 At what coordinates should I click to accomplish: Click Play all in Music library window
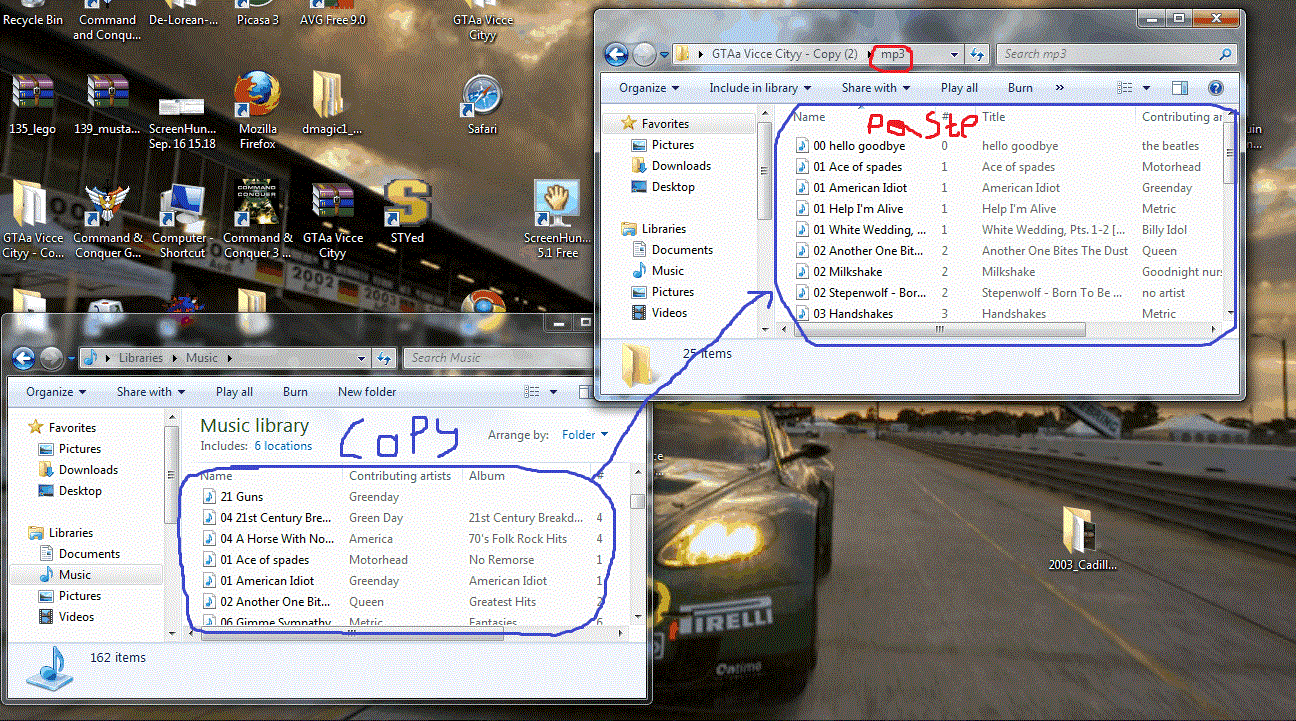pyautogui.click(x=234, y=392)
